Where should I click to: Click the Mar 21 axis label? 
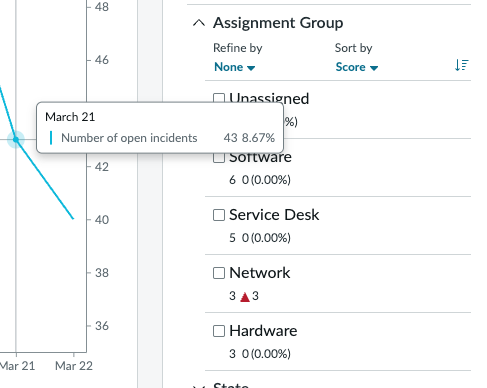[17, 366]
